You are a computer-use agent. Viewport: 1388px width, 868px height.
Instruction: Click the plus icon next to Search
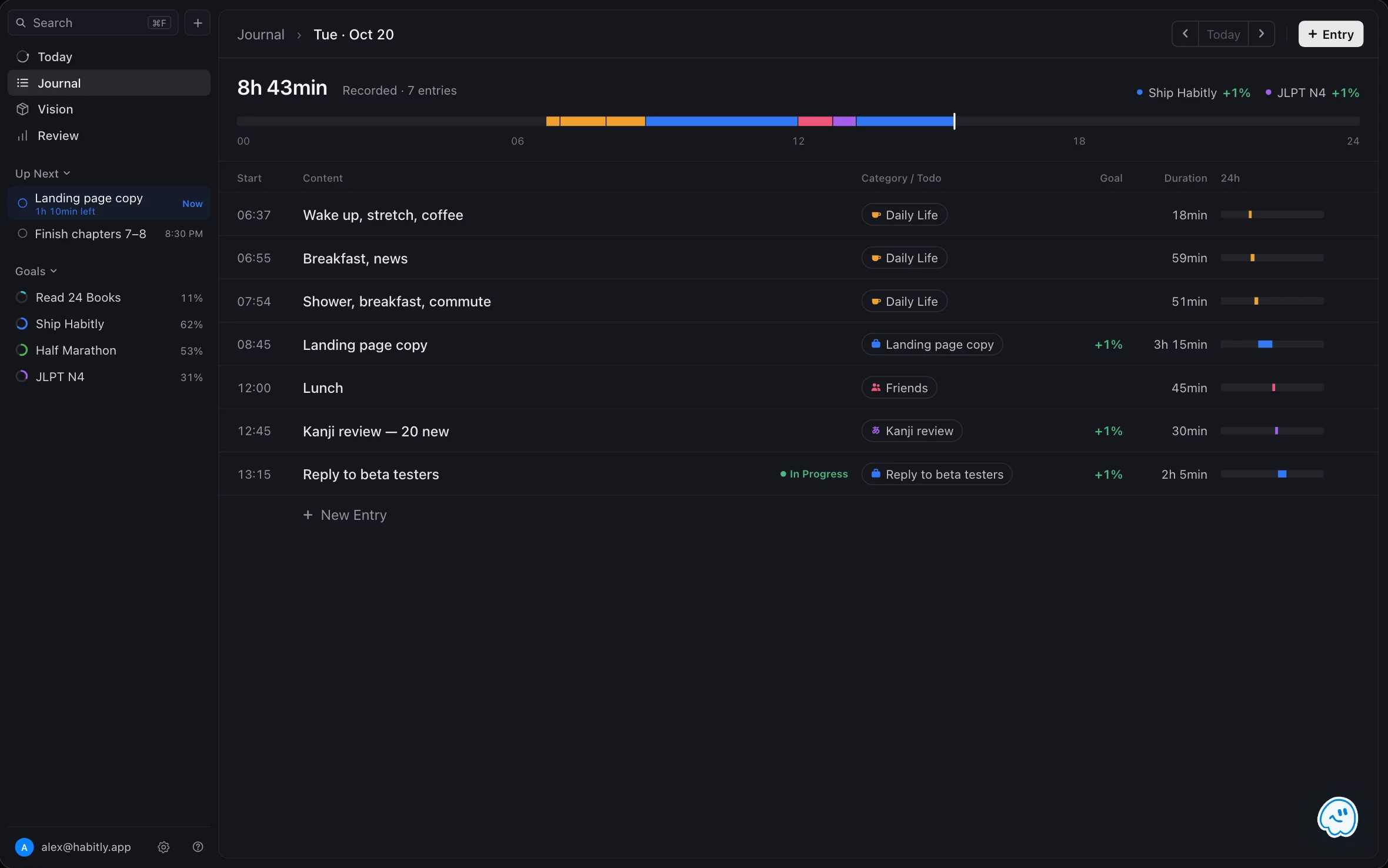(198, 23)
